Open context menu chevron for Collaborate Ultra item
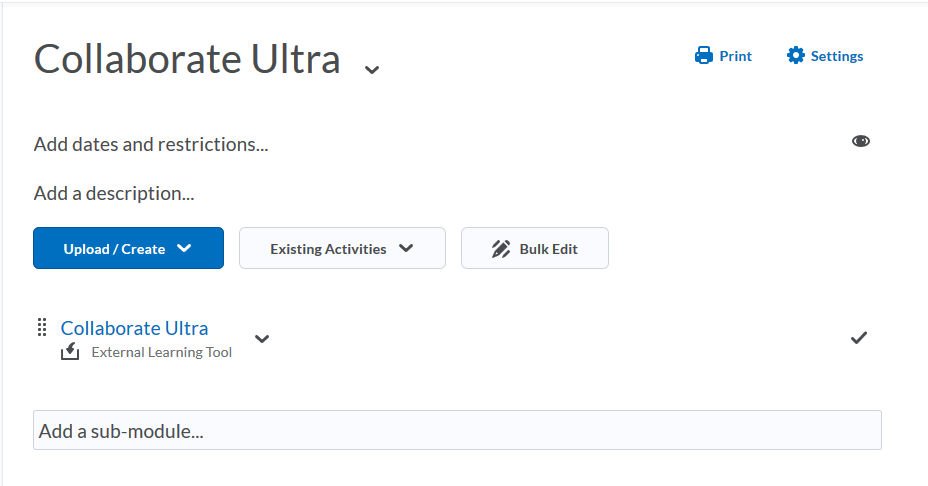This screenshot has width=928, height=486. [262, 338]
